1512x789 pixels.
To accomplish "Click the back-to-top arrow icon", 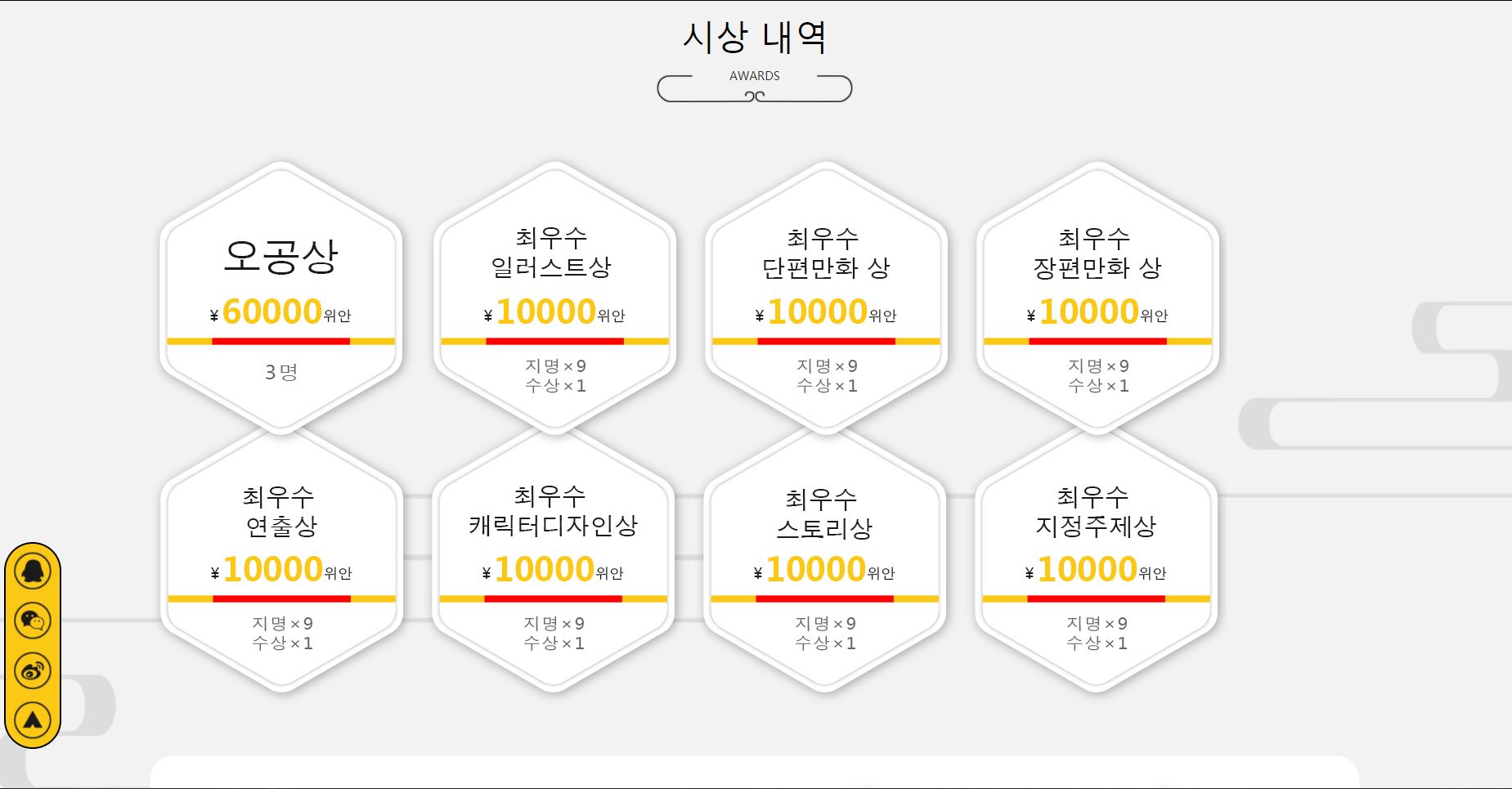I will pyautogui.click(x=33, y=718).
